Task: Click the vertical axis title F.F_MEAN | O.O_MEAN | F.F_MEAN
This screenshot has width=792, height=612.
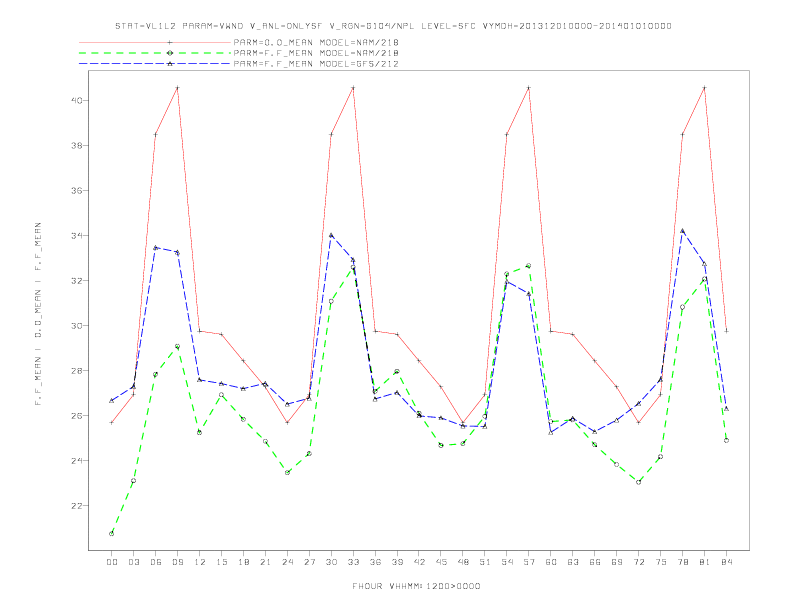Action: click(x=38, y=314)
